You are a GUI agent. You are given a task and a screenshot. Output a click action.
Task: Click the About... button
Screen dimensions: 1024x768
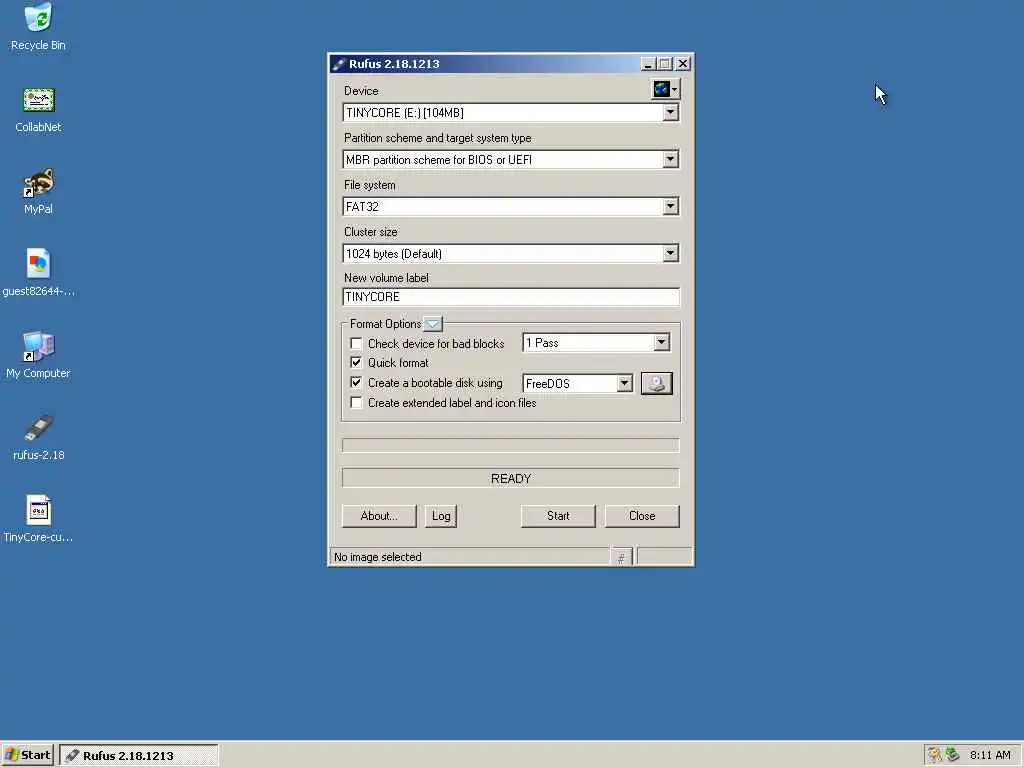pyautogui.click(x=379, y=516)
